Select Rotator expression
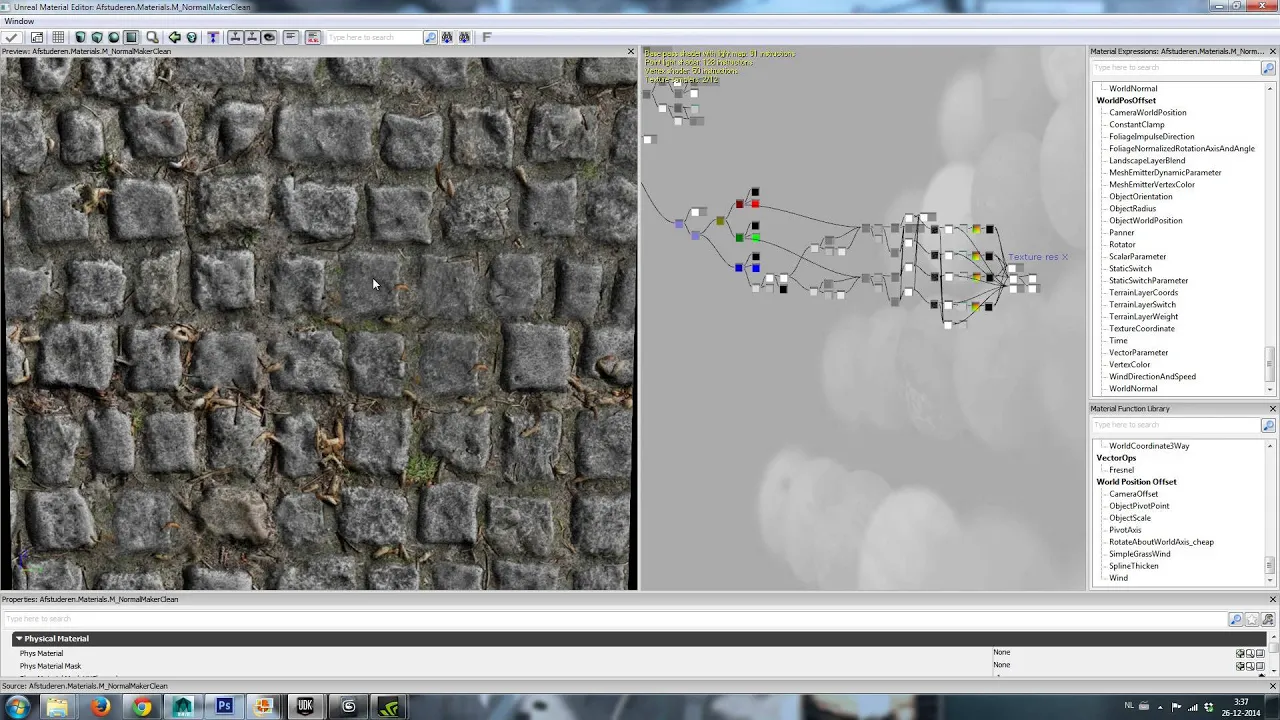This screenshot has width=1280, height=720. [x=1122, y=244]
